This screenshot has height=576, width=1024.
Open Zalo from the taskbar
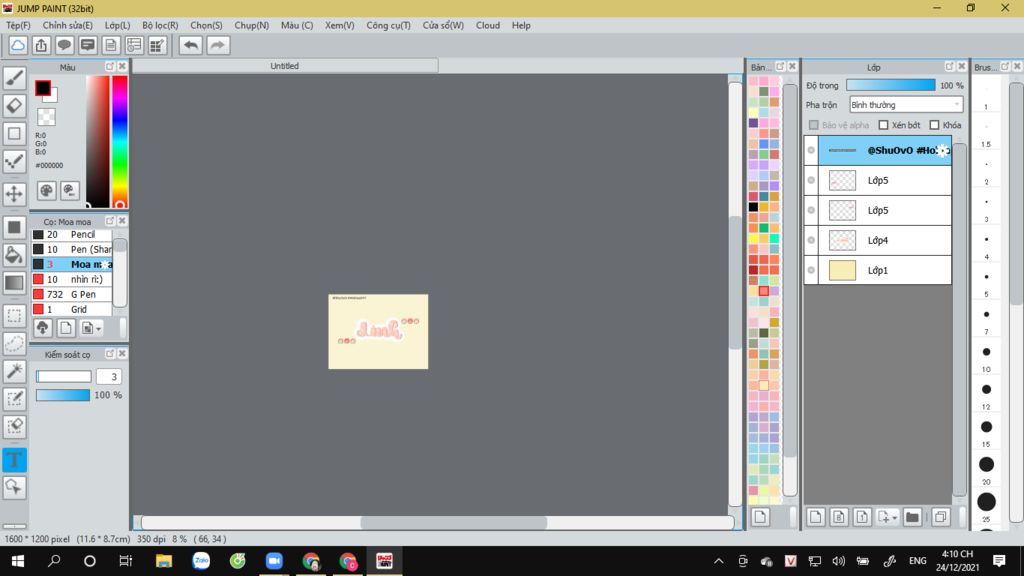tap(200, 561)
